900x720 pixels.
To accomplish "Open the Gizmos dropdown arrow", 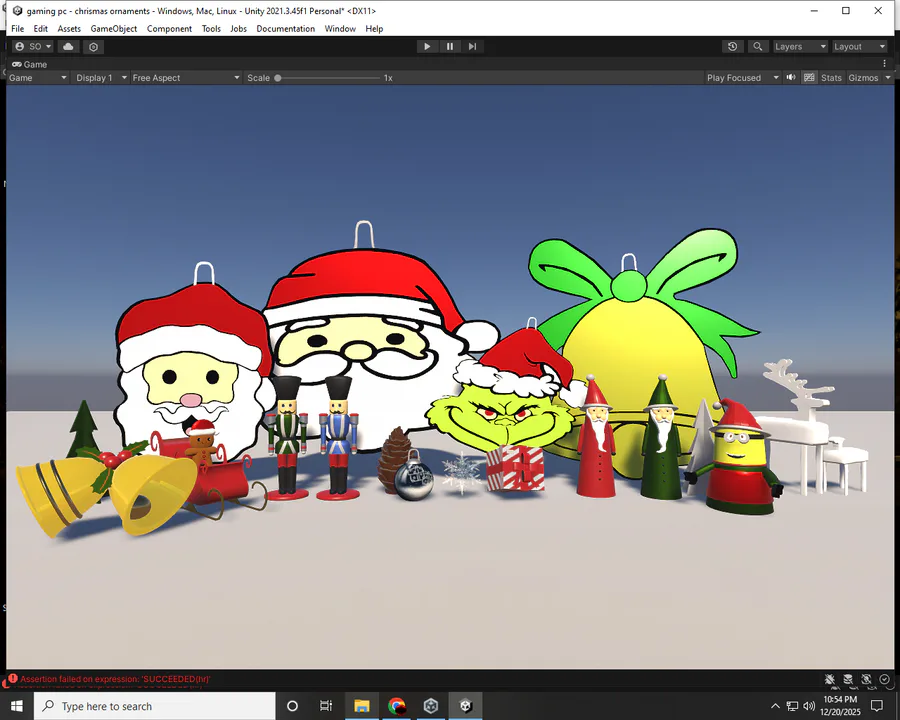I will point(888,78).
